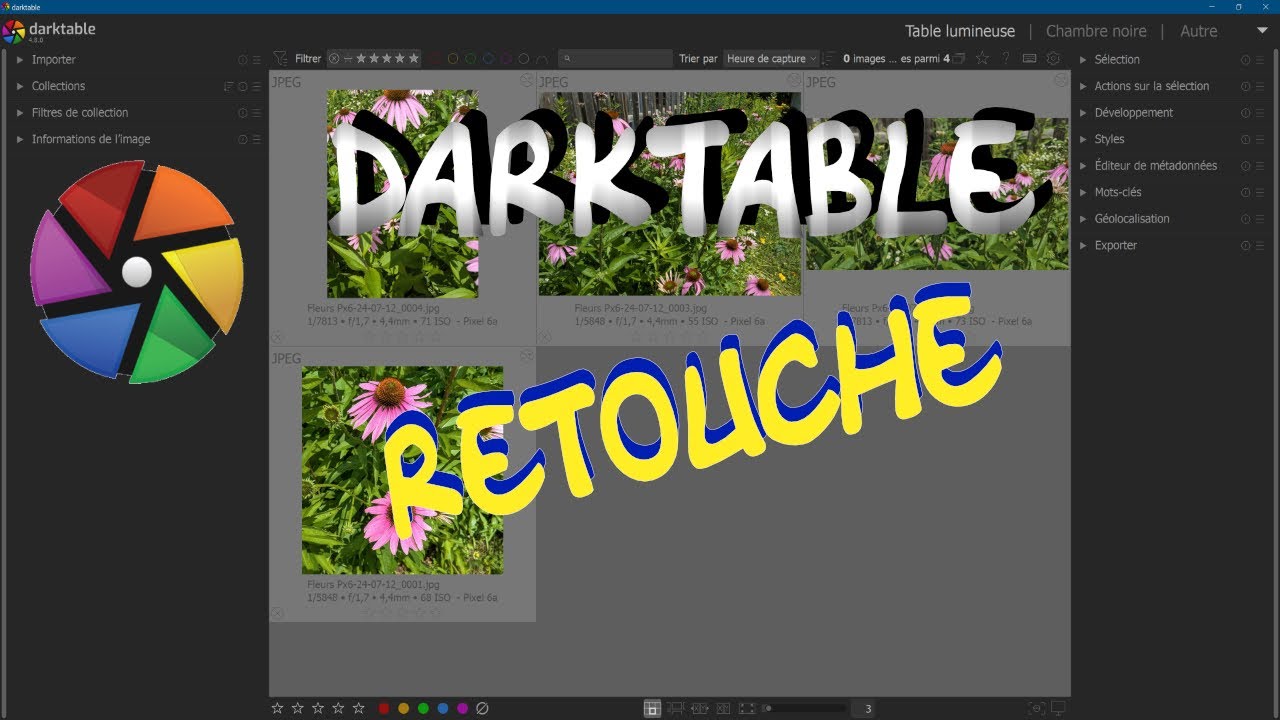The height and width of the screenshot is (720, 1280).
Task: Toggle focus peaking icon bottom right
Action: [x=1036, y=709]
